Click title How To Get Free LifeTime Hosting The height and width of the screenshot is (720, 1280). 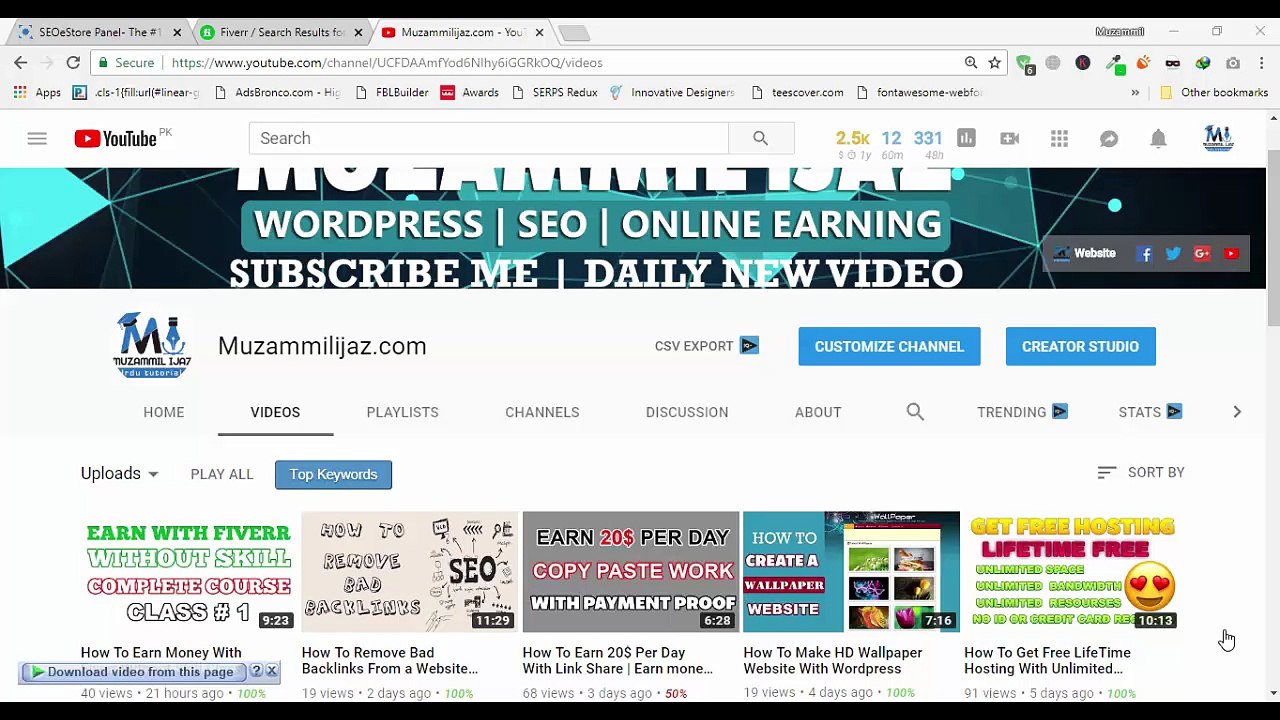[x=1047, y=660]
